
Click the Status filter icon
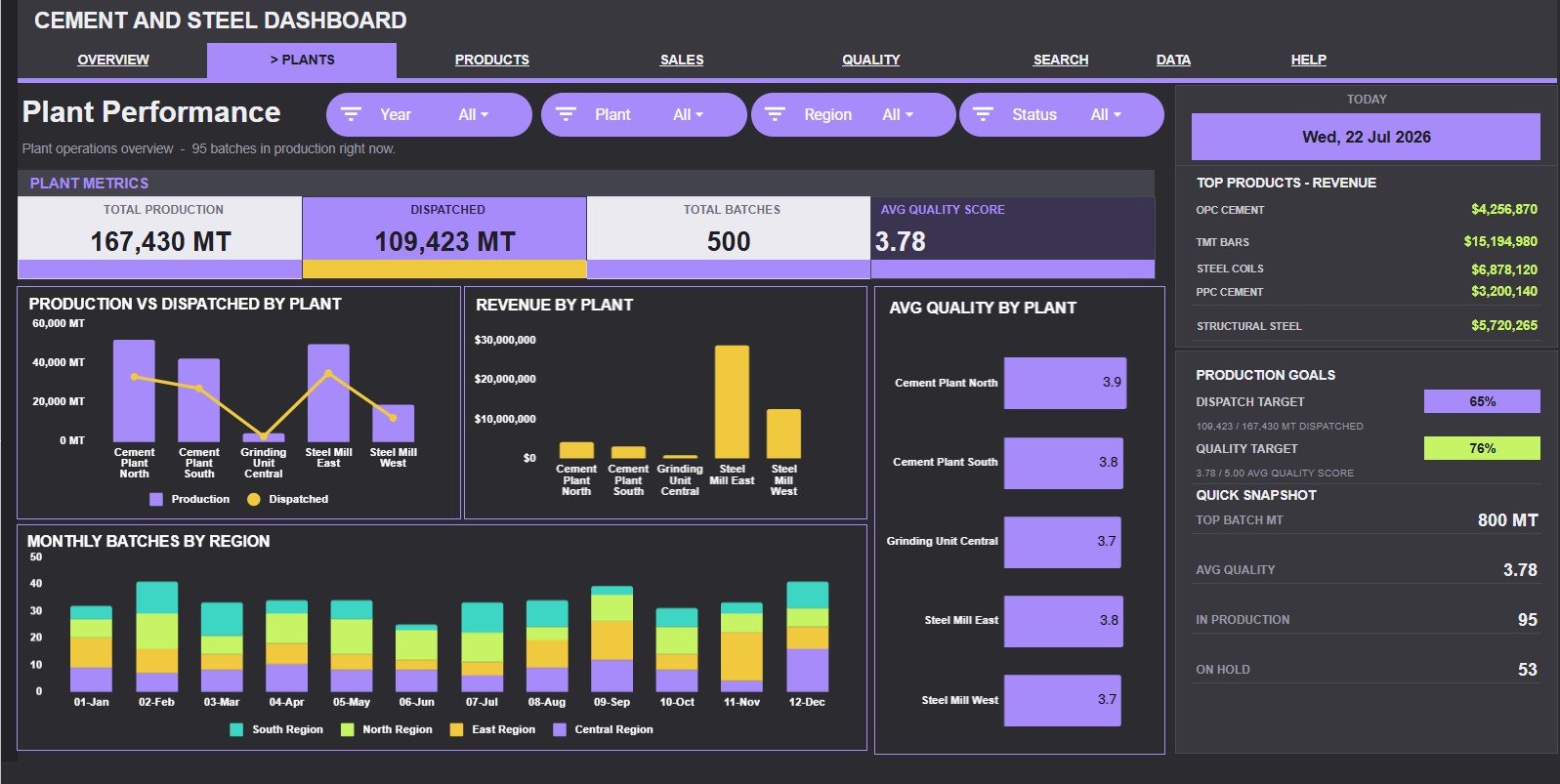click(x=984, y=114)
